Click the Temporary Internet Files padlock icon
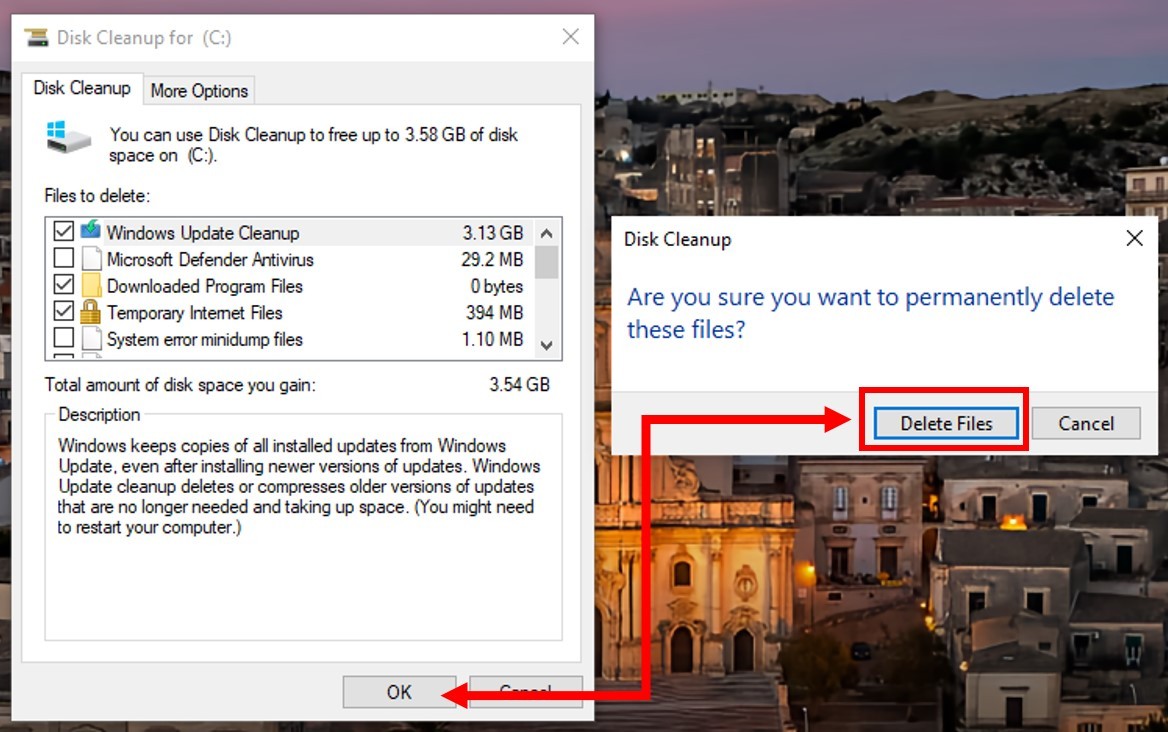Image resolution: width=1168 pixels, height=732 pixels. [91, 312]
